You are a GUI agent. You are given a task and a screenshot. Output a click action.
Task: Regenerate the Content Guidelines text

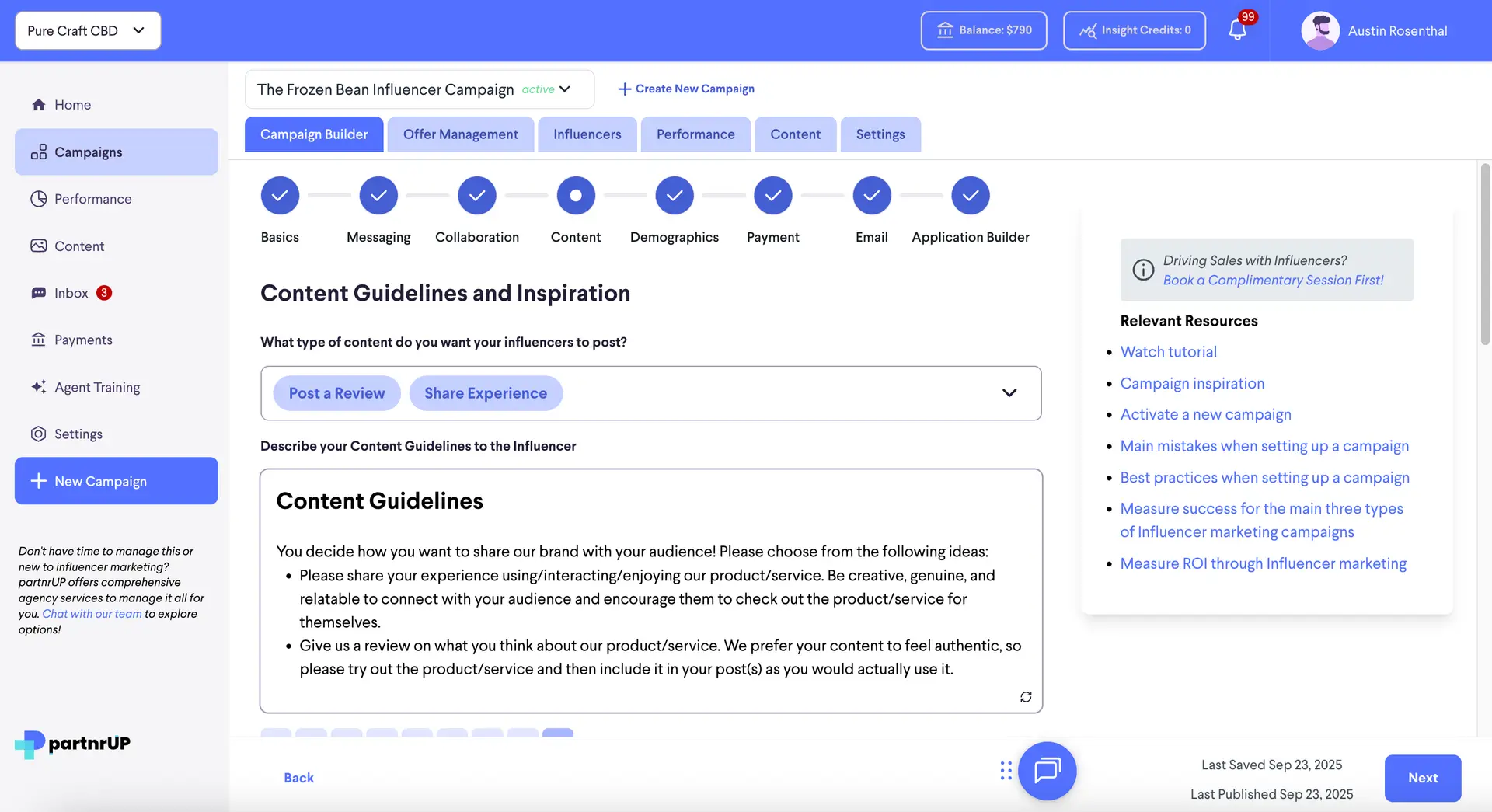[1025, 696]
